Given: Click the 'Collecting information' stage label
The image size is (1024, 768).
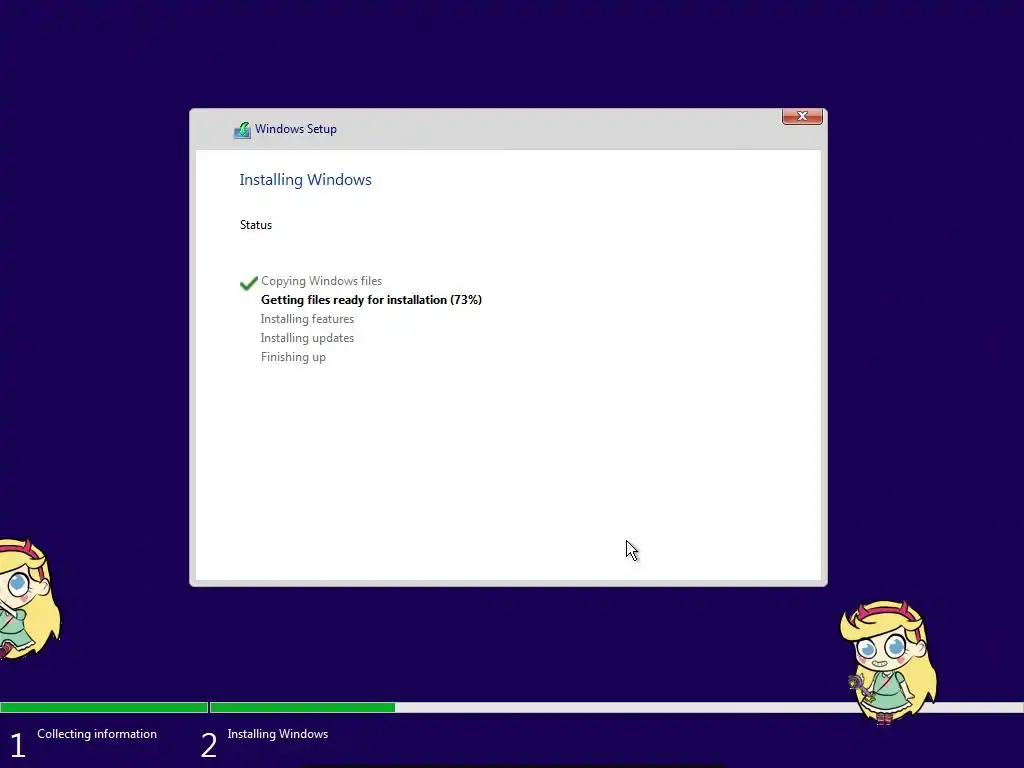Looking at the screenshot, I should (x=97, y=734).
